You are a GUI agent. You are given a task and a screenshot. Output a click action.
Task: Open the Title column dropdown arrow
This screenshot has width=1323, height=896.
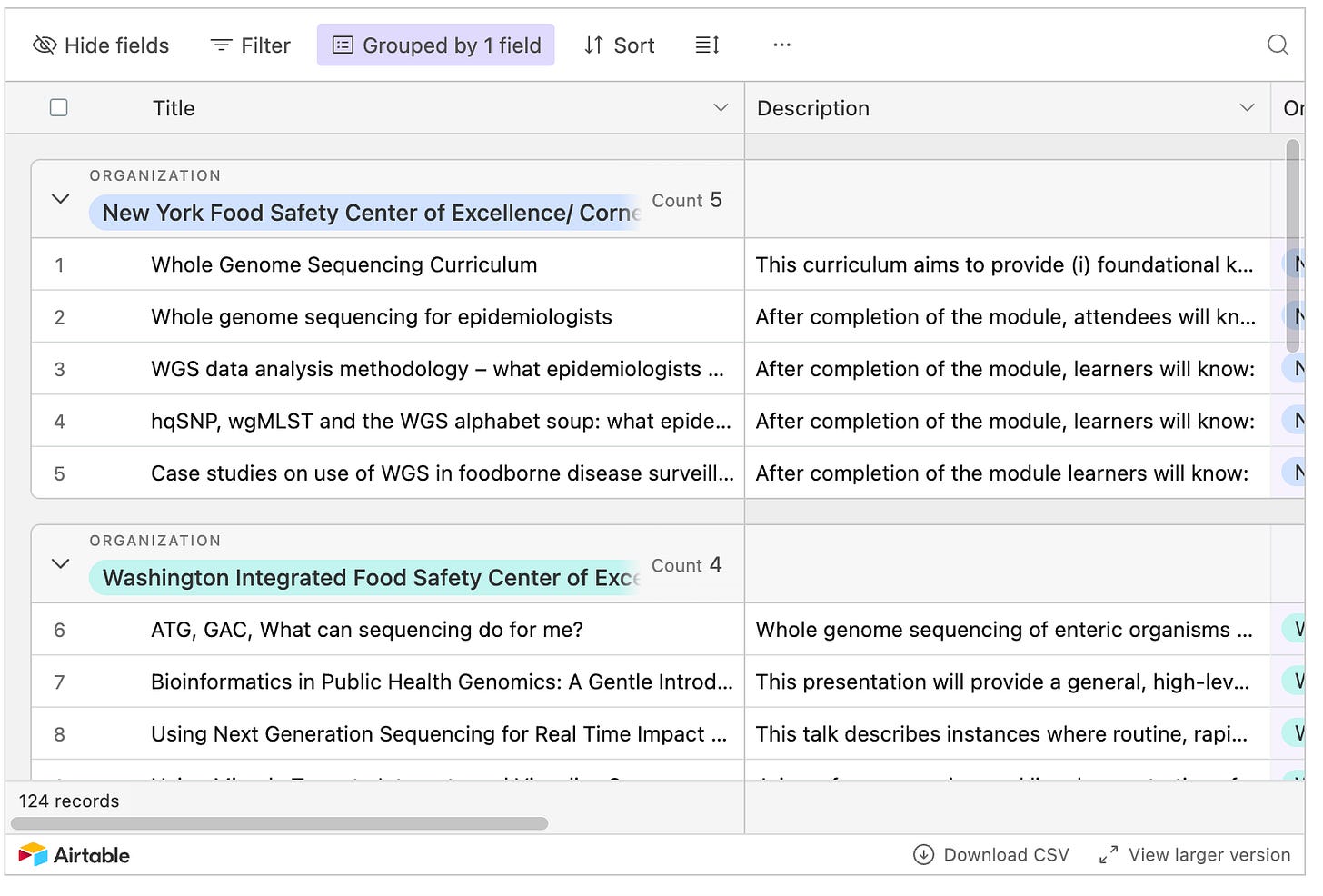point(721,107)
